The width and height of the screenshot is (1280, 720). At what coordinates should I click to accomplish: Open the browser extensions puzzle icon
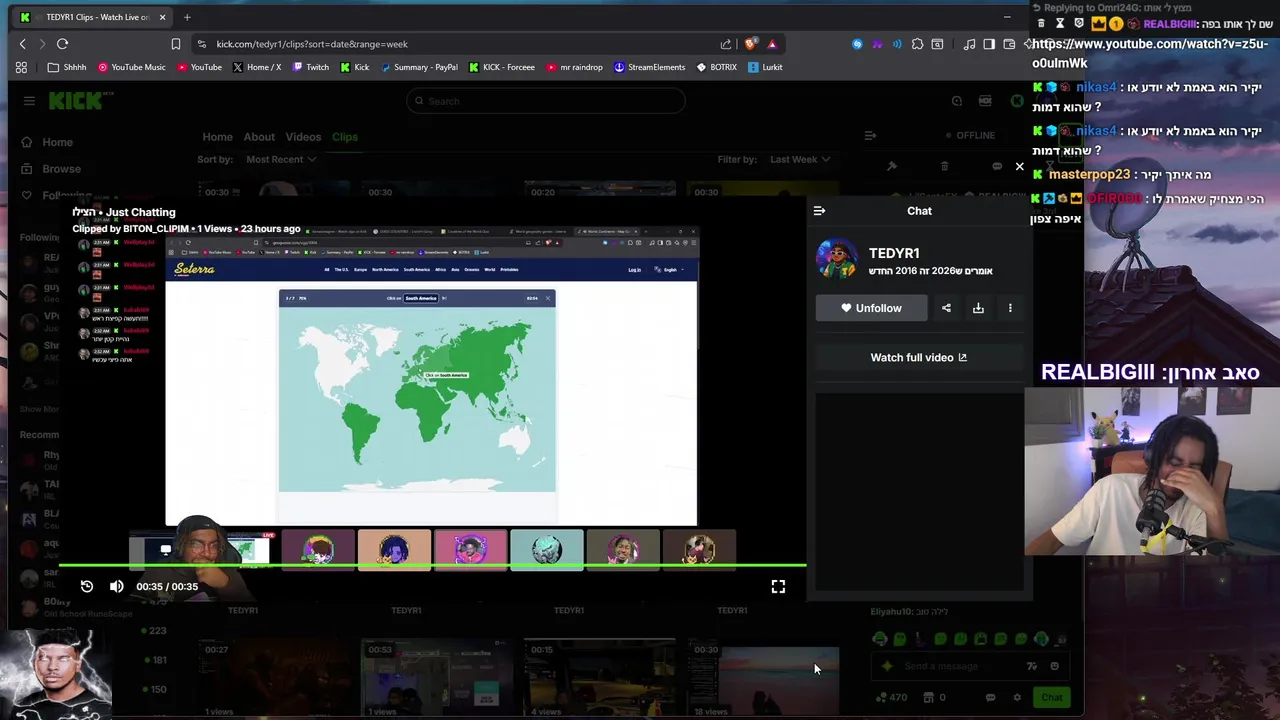[x=917, y=44]
